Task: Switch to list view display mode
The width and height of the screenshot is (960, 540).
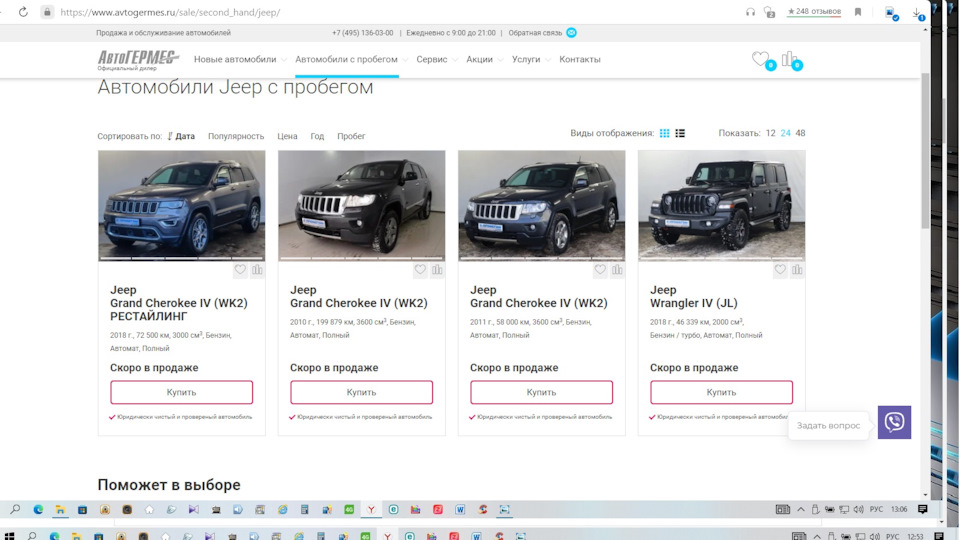Action: (x=680, y=133)
